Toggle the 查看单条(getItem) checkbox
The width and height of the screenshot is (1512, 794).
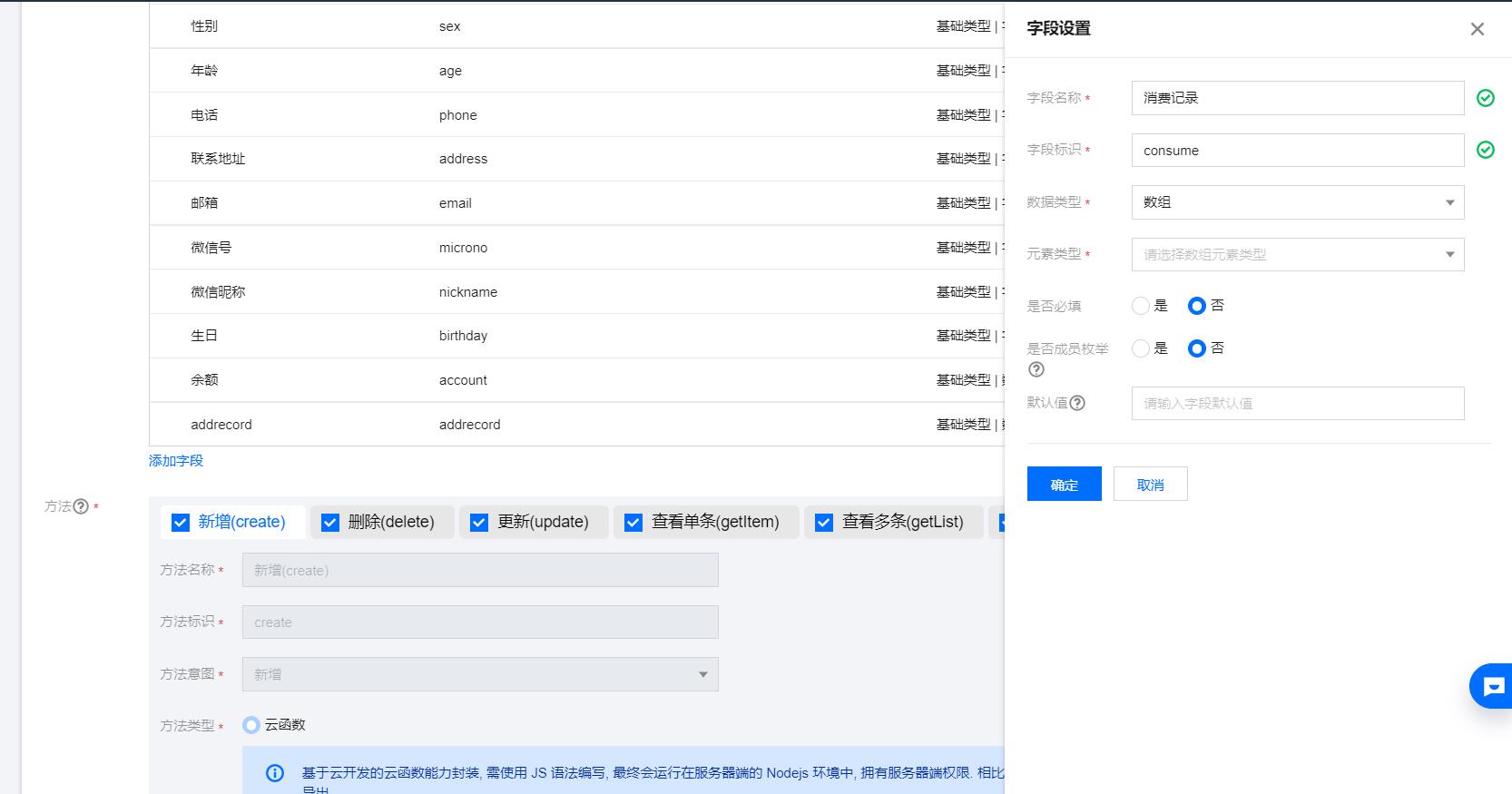[633, 523]
